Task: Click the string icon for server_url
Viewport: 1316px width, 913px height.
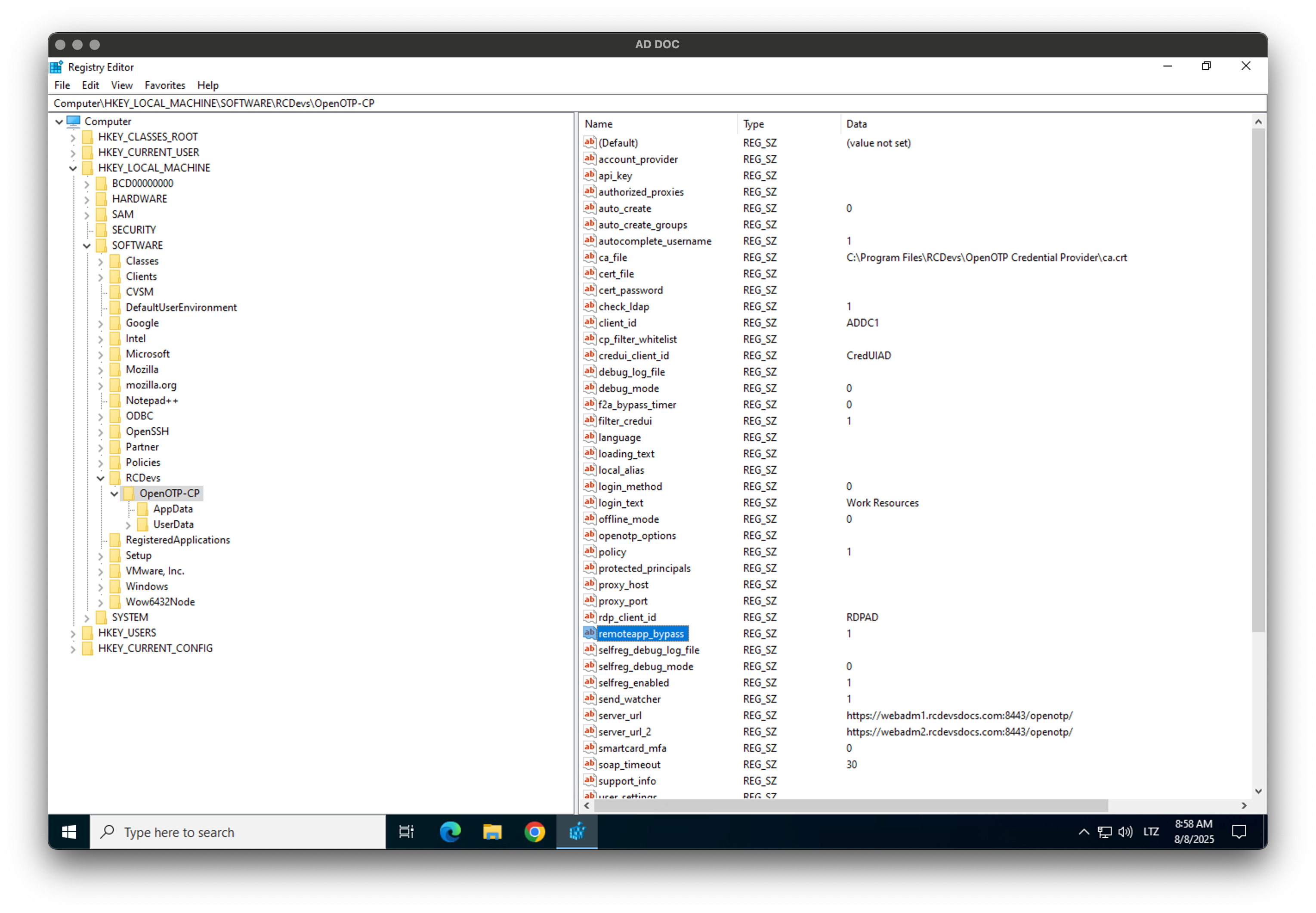Action: pyautogui.click(x=589, y=715)
